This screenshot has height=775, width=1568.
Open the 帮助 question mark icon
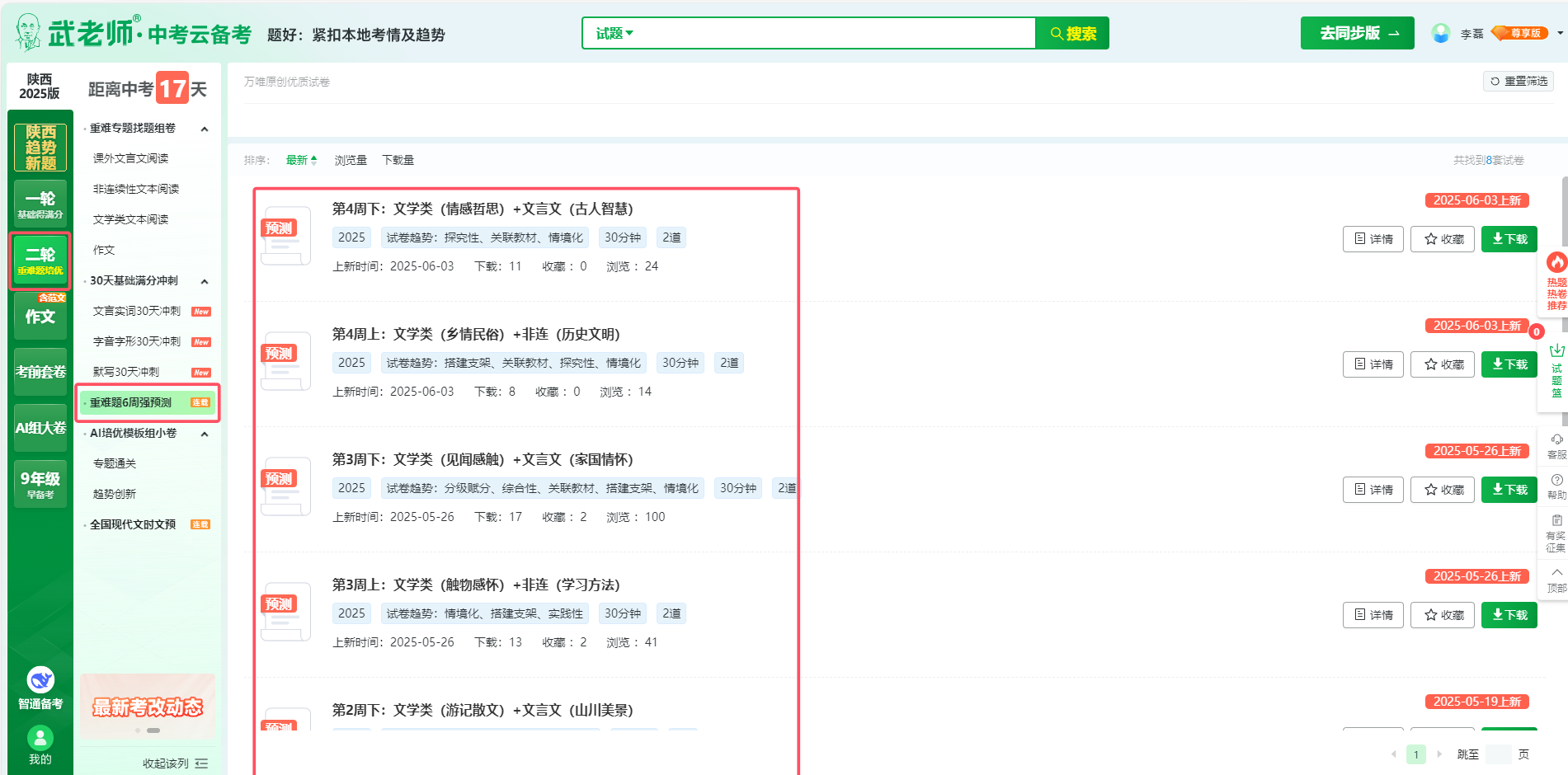click(1556, 481)
